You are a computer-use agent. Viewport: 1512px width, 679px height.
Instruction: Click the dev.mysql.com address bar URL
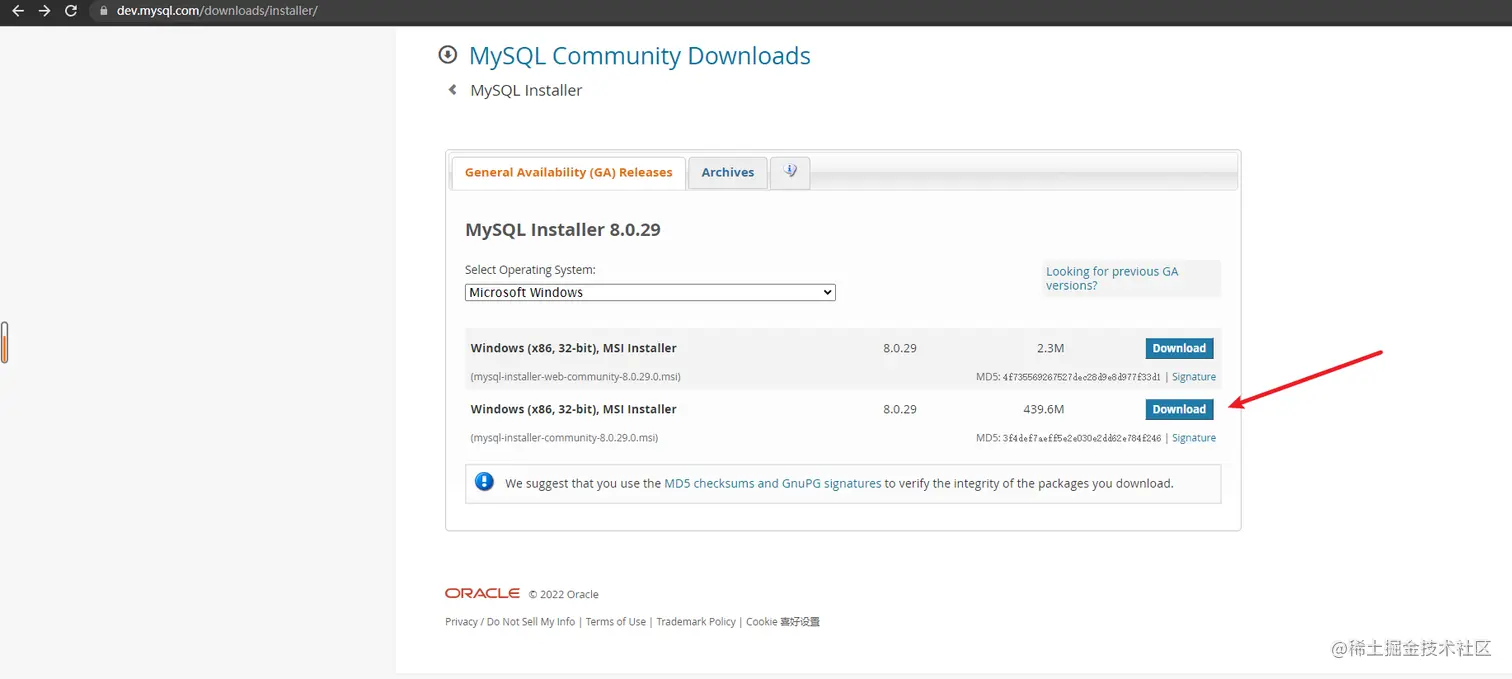click(216, 11)
